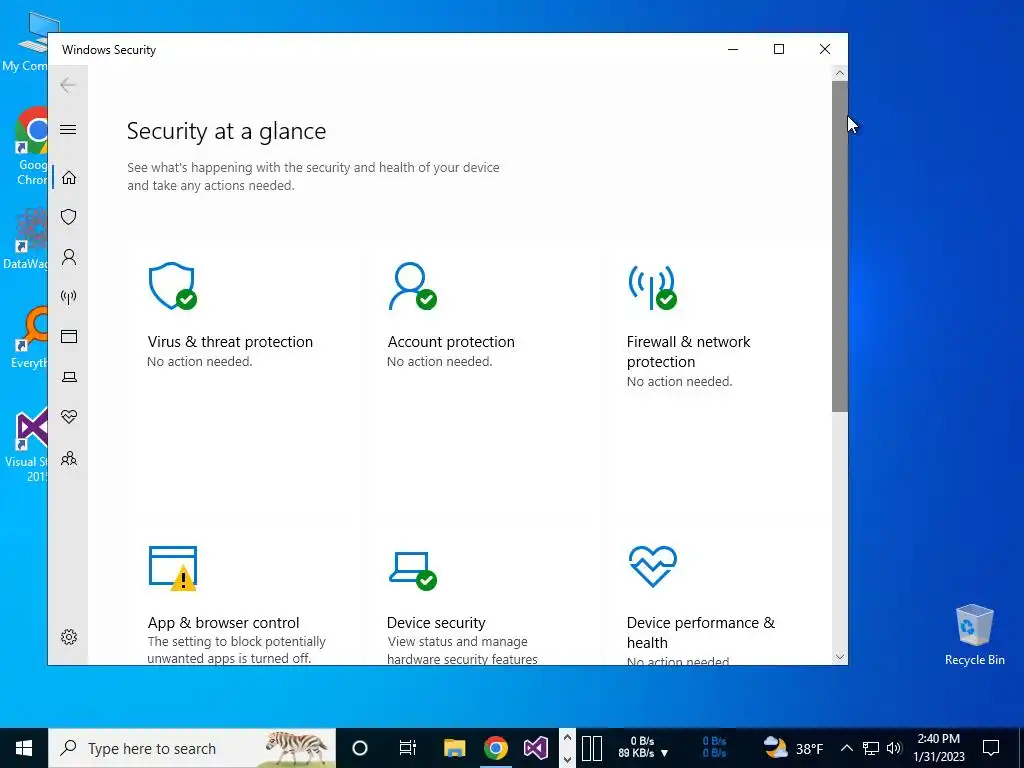
Task: Open Firewall & network antenna icon in sidebar
Action: point(69,297)
